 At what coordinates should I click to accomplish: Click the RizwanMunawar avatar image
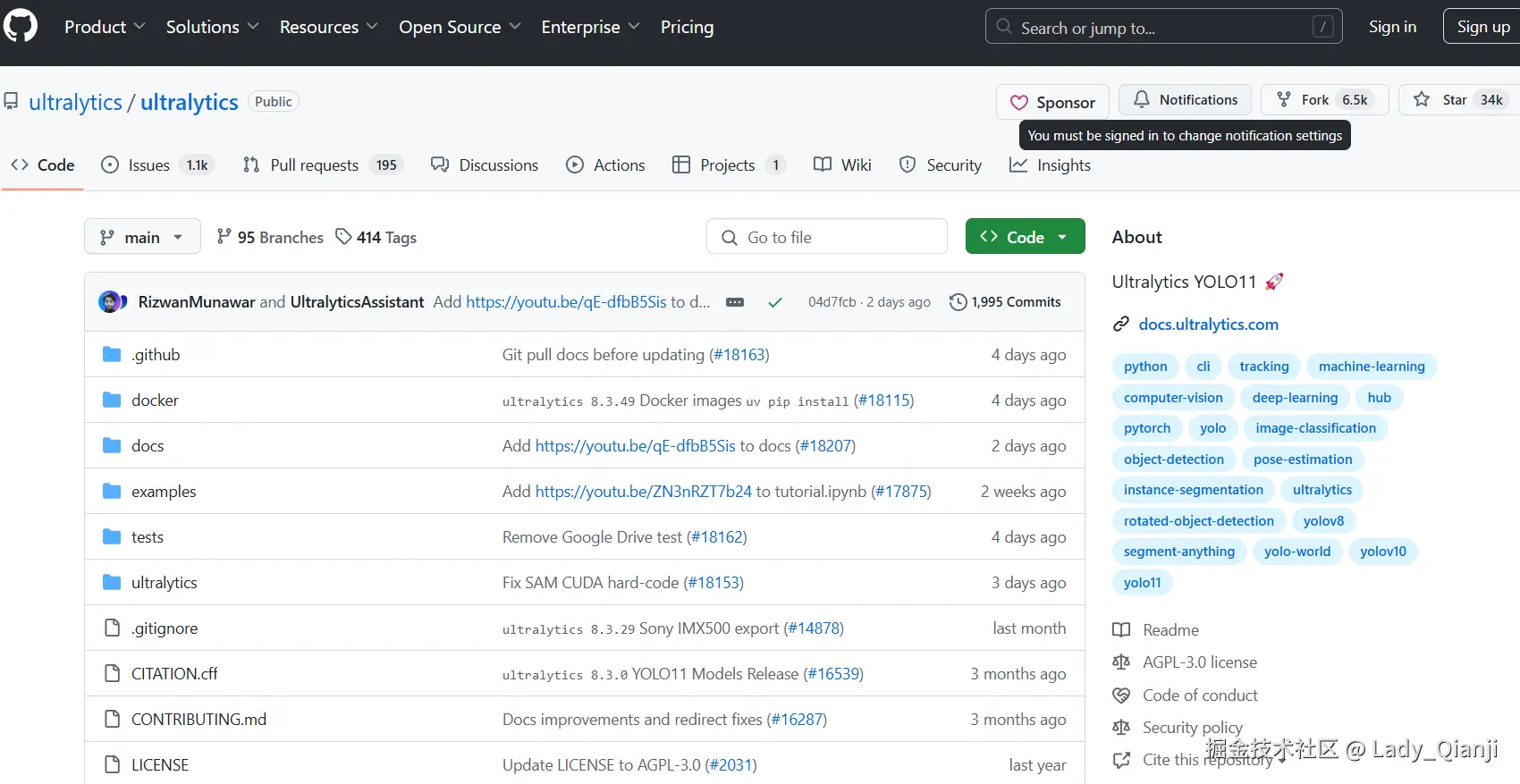111,302
